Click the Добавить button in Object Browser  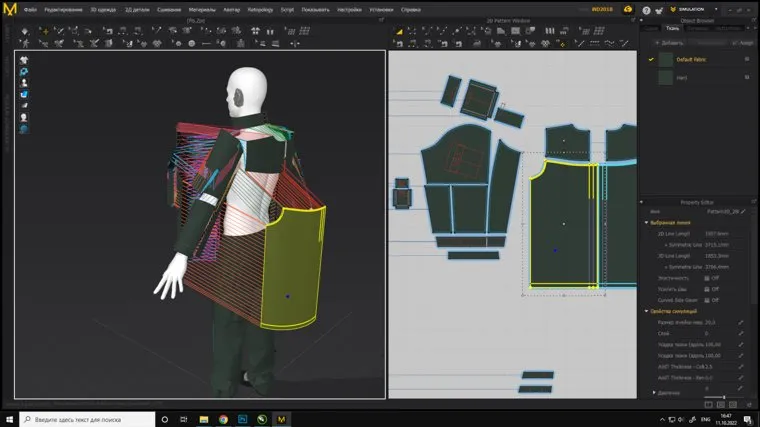click(668, 43)
